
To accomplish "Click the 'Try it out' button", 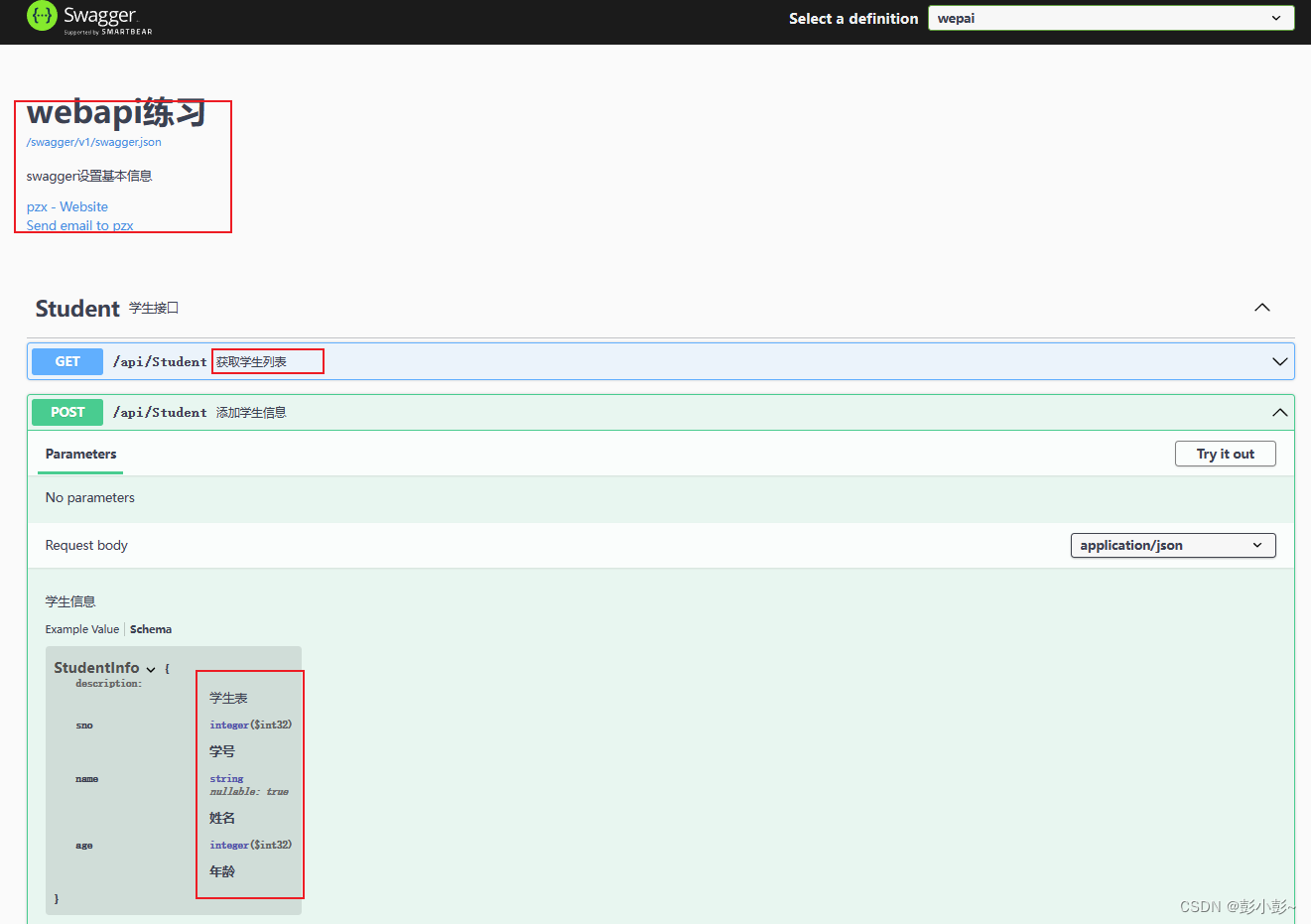I will [1226, 454].
